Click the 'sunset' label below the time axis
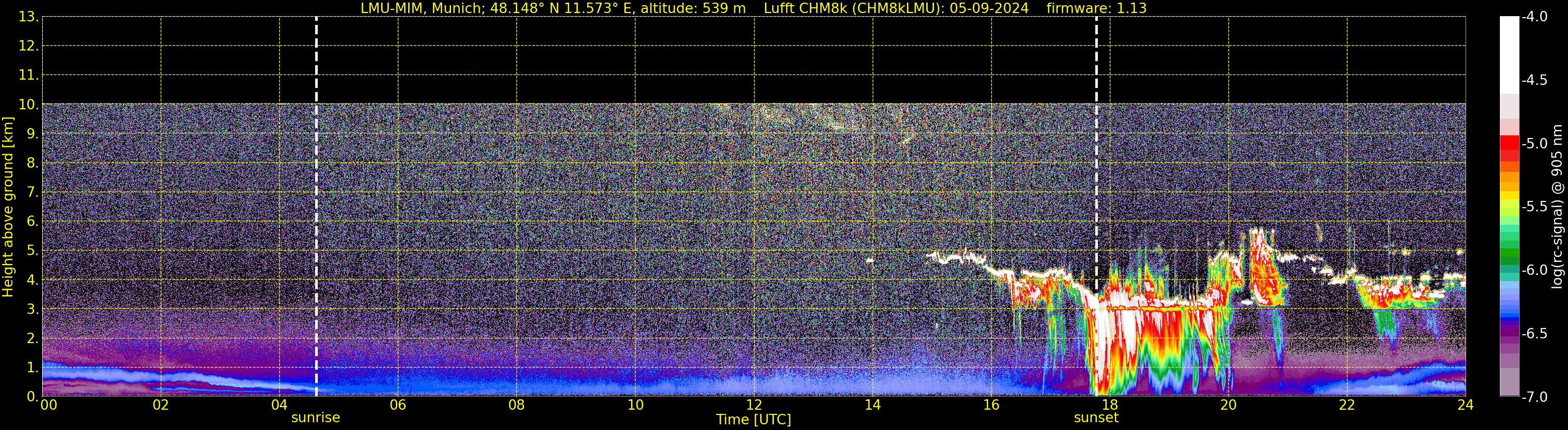The image size is (1568, 430). (1096, 418)
